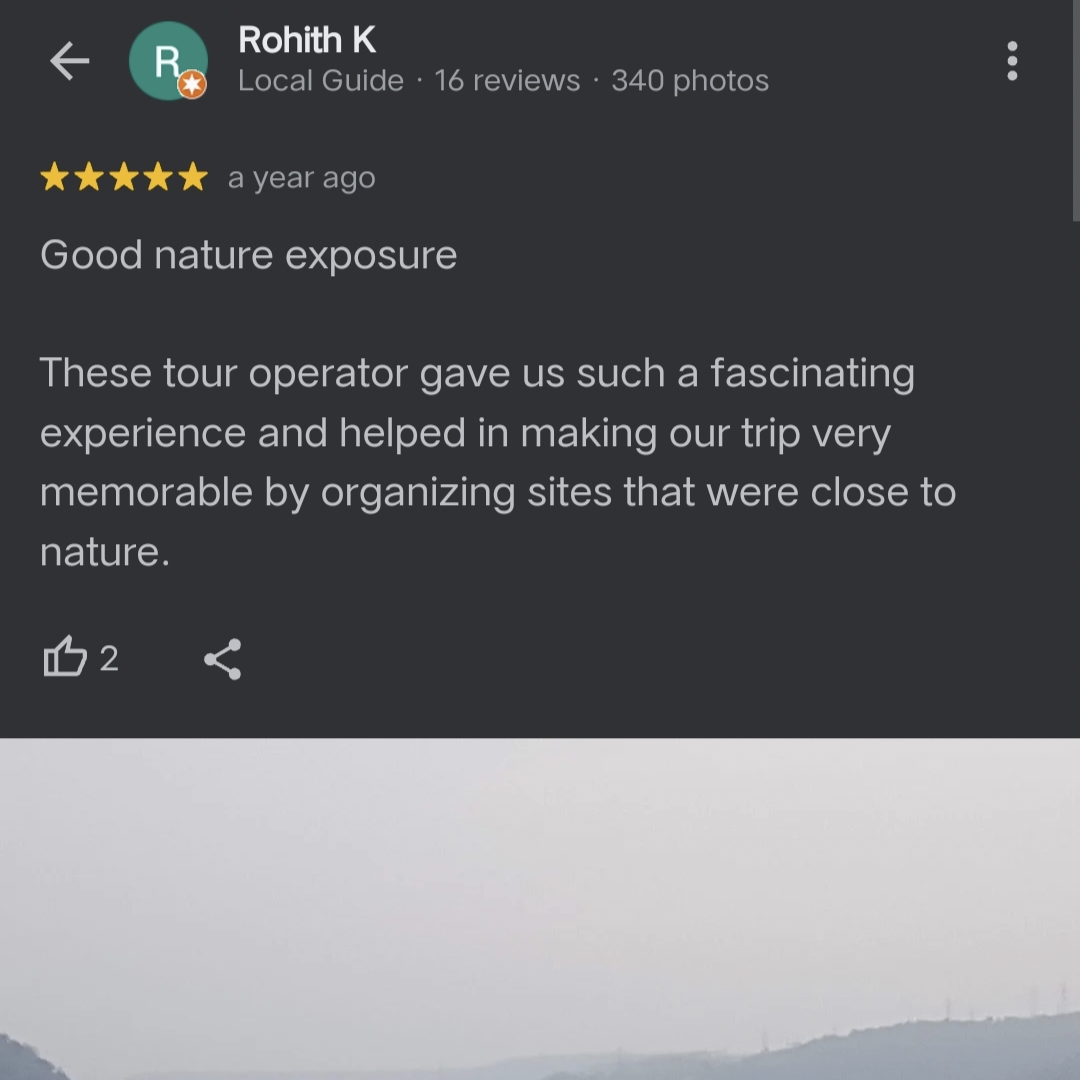
Task: Click the 'a year ago' timestamp
Action: 302,178
